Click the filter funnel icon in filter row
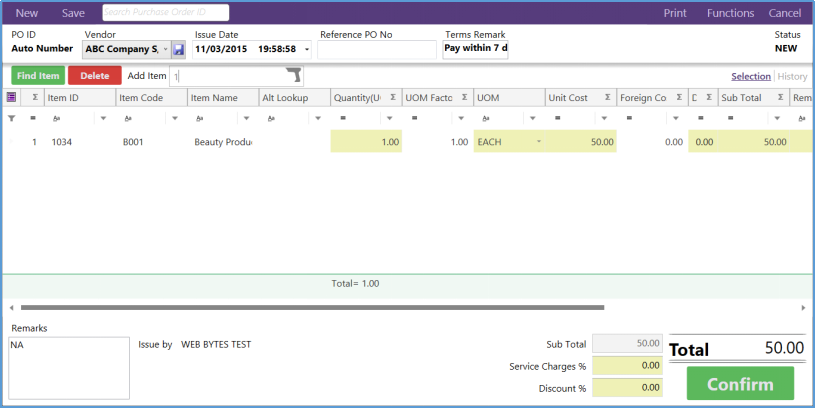This screenshot has width=815, height=408. 11,119
